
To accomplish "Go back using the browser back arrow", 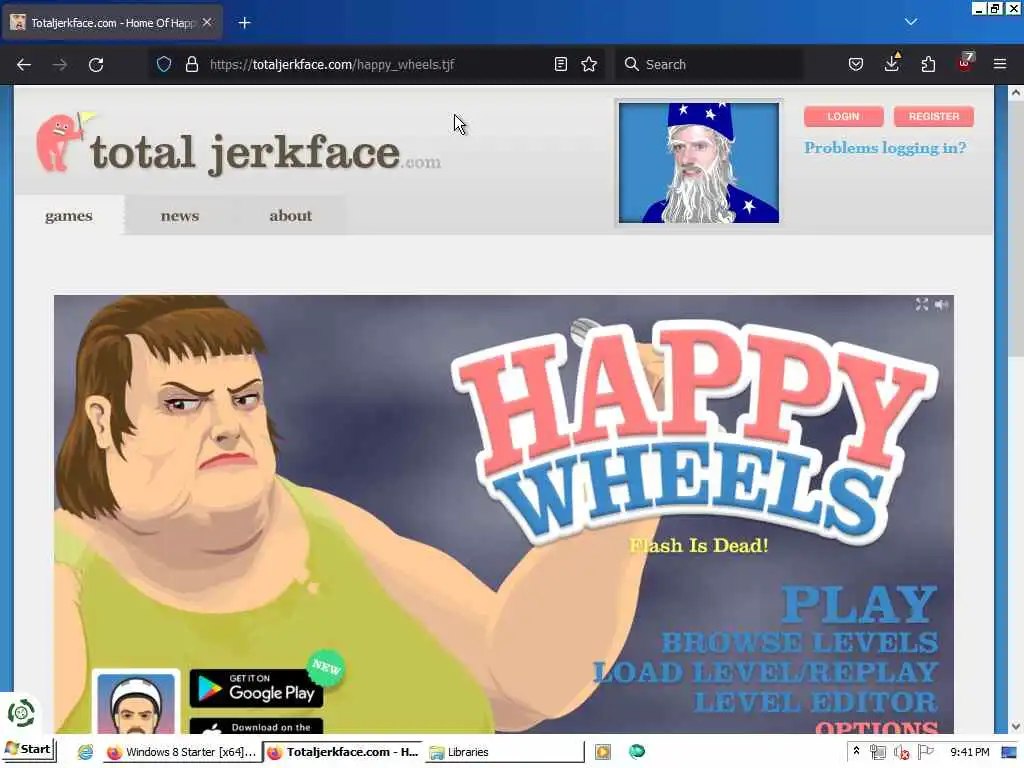I will [x=24, y=65].
